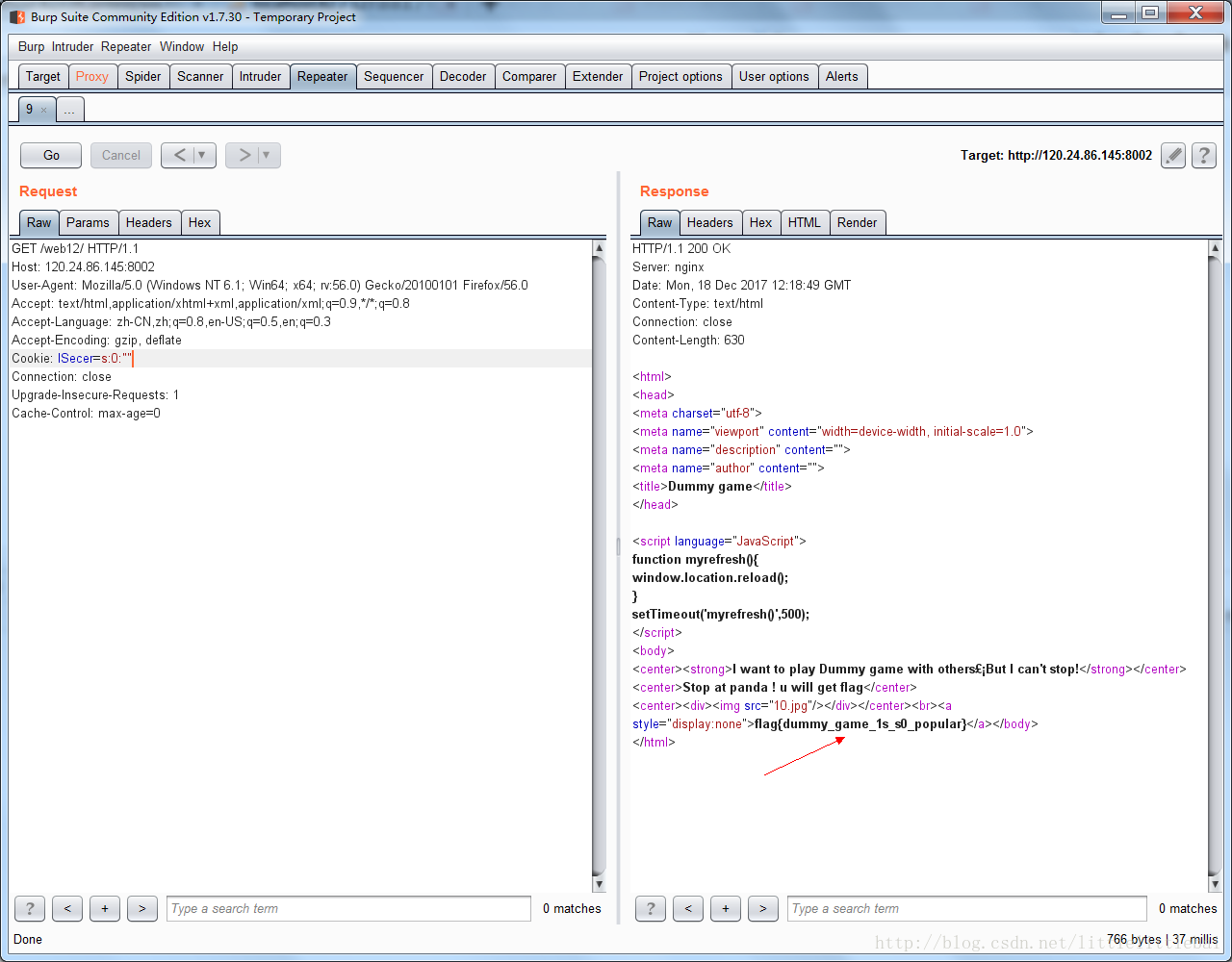Select the request Headers tab
Image resolution: width=1232 pixels, height=962 pixels.
(x=149, y=222)
